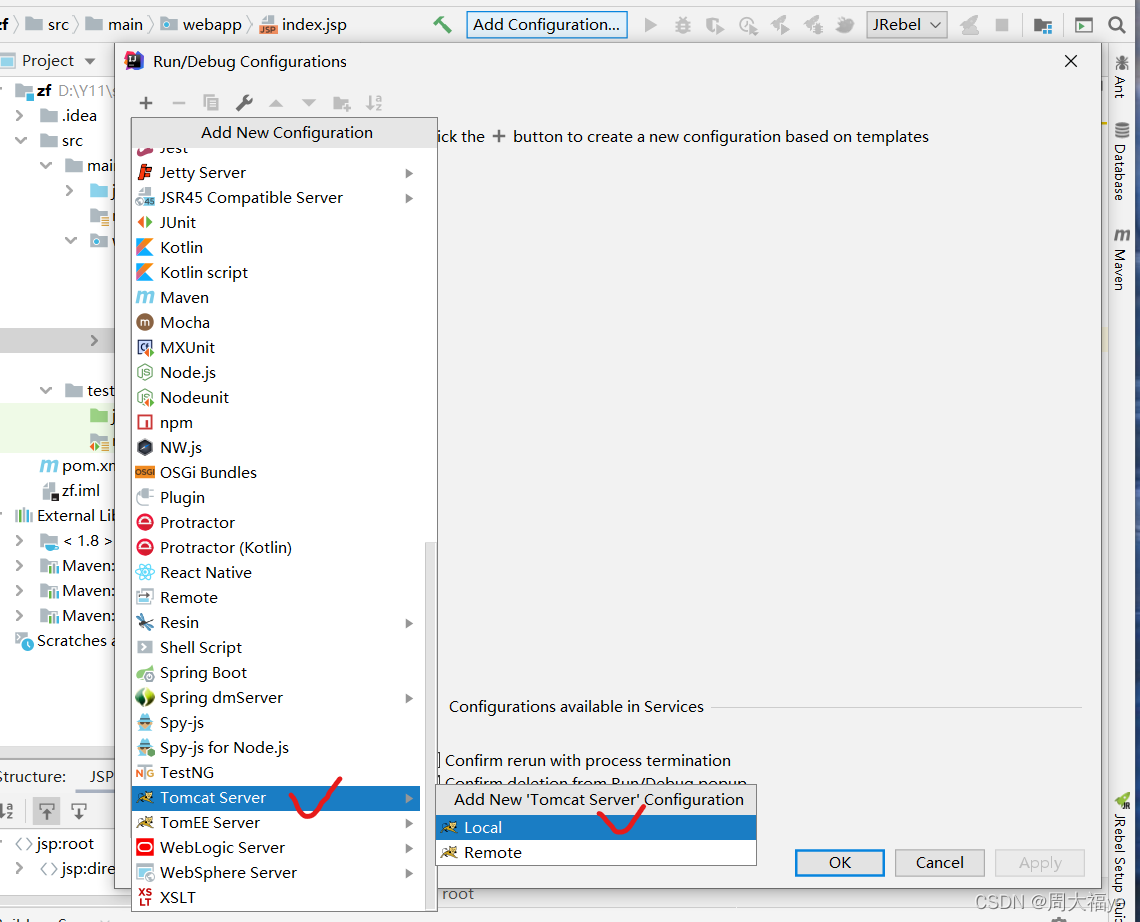Click the OK button
This screenshot has width=1140, height=922.
pyautogui.click(x=840, y=862)
